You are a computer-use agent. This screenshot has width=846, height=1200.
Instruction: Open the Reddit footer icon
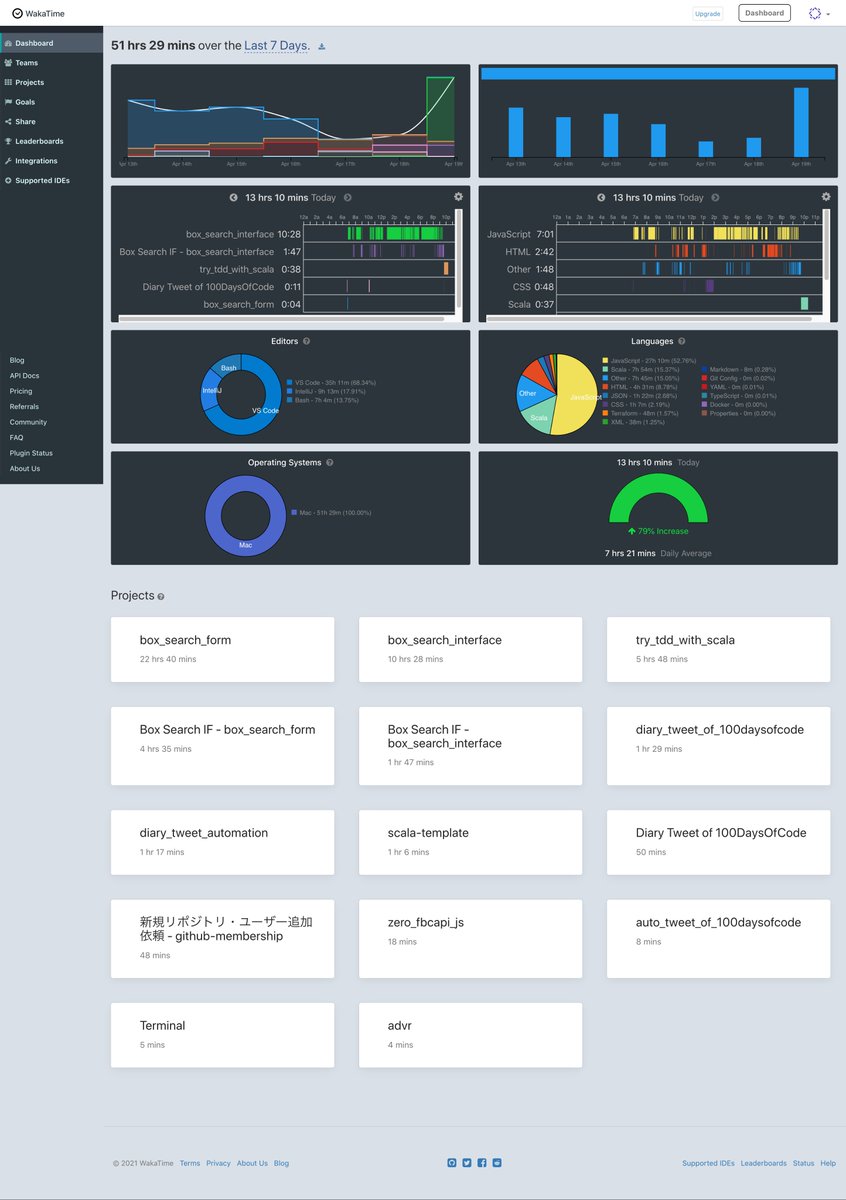click(497, 1163)
